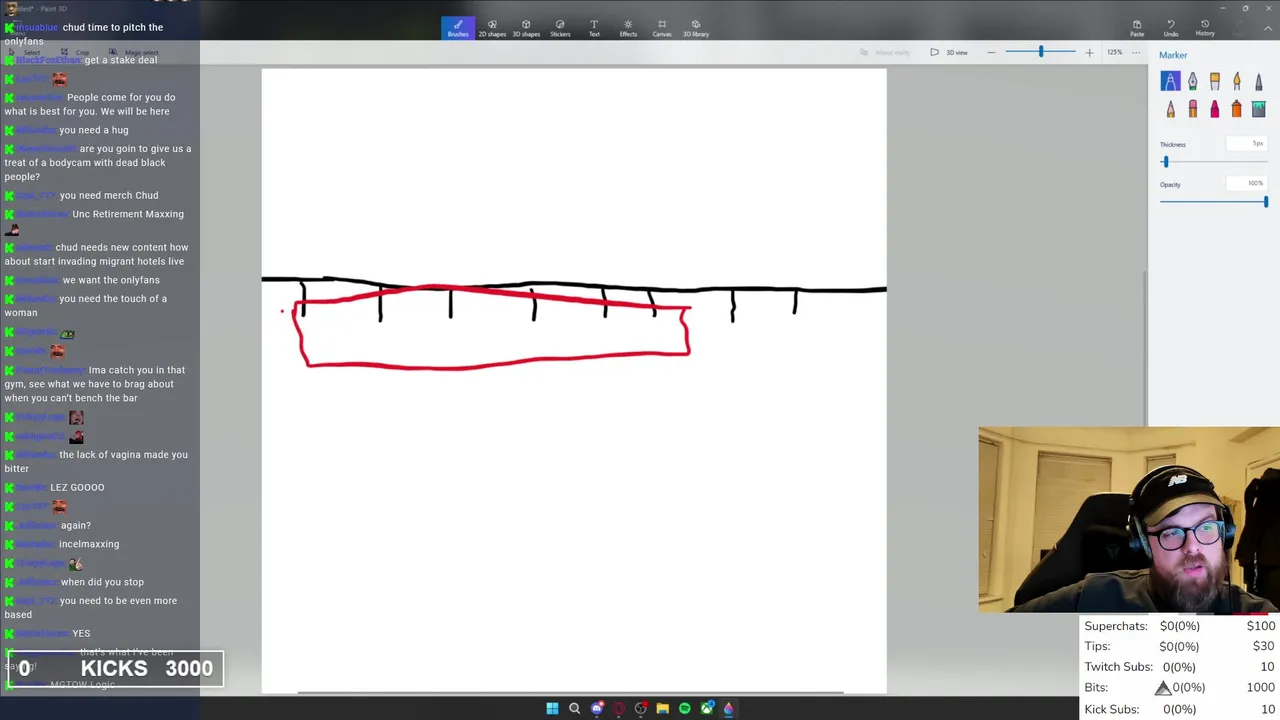Screen dimensions: 1280x720
Task: Open the 3D library tab
Action: tap(696, 28)
